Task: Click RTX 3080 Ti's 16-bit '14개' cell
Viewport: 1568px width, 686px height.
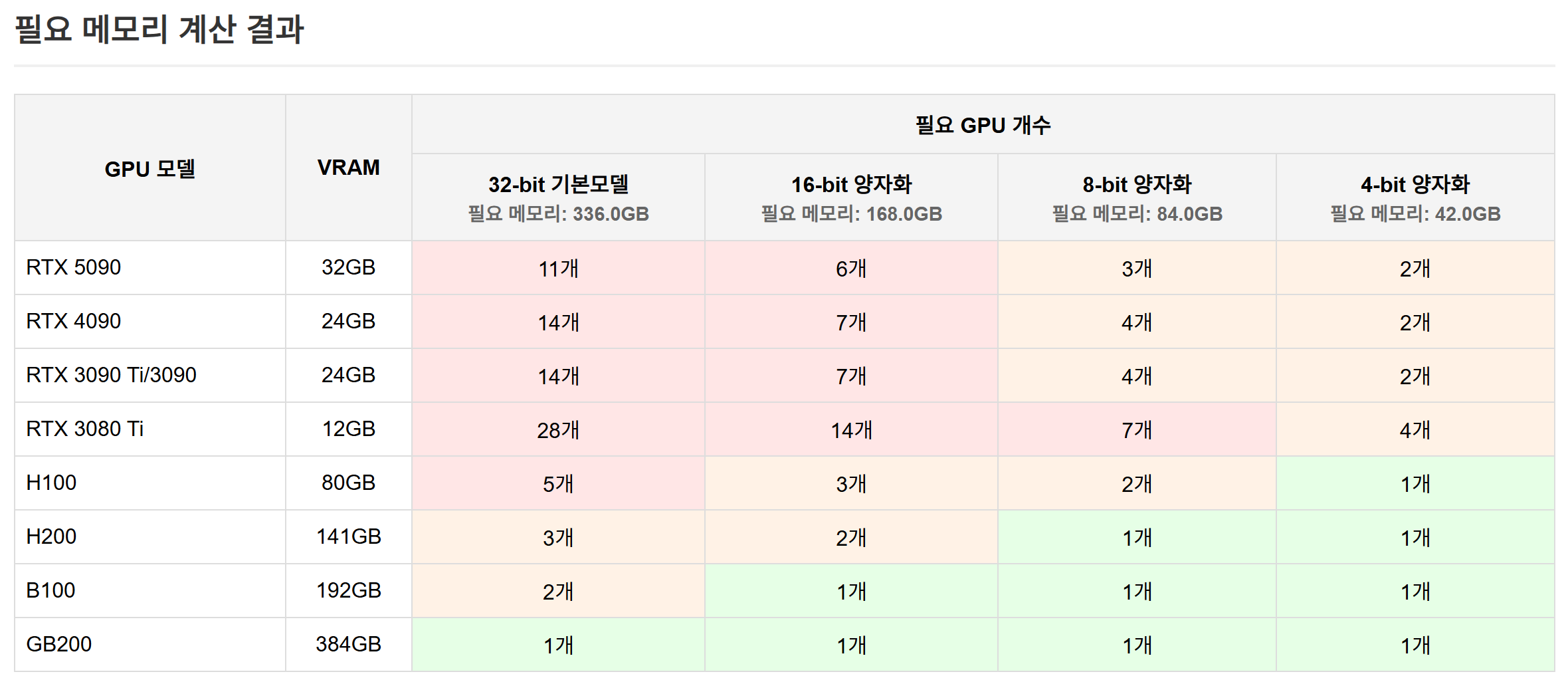Action: click(852, 429)
